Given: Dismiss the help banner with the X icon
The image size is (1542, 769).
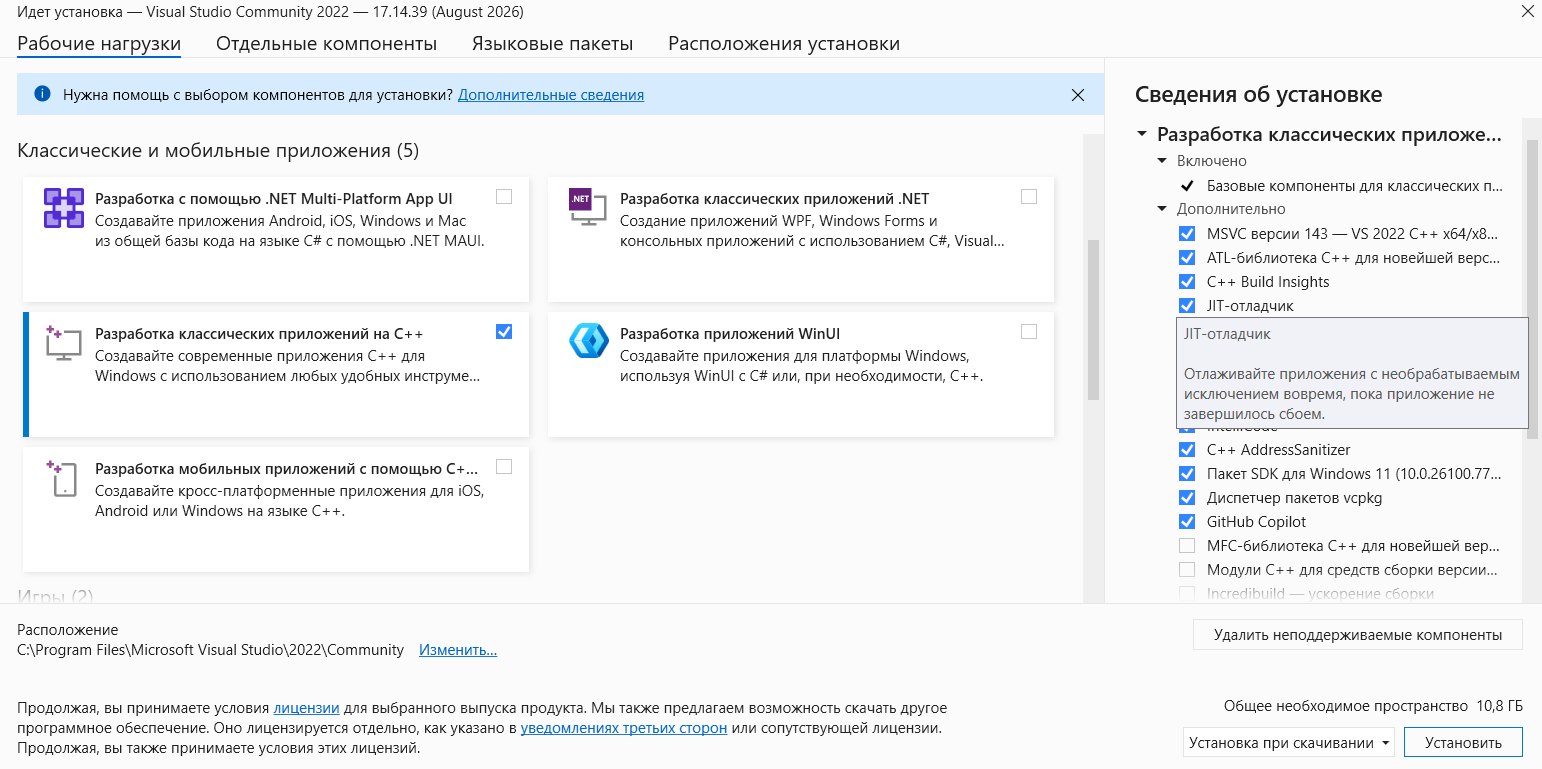Looking at the screenshot, I should pos(1078,95).
